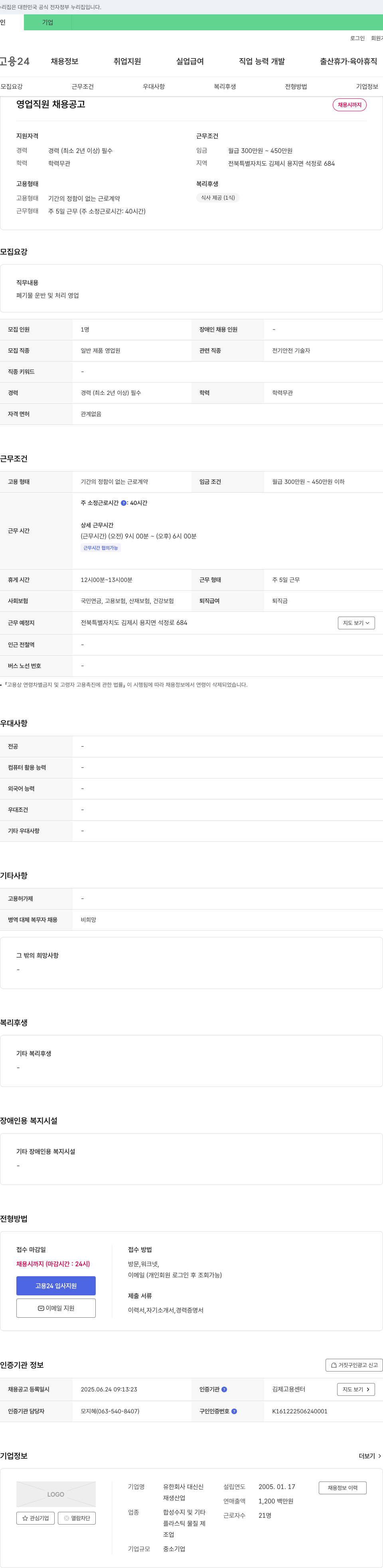Click the annual sales 1,200 백만원
383x1568 pixels.
click(276, 1501)
